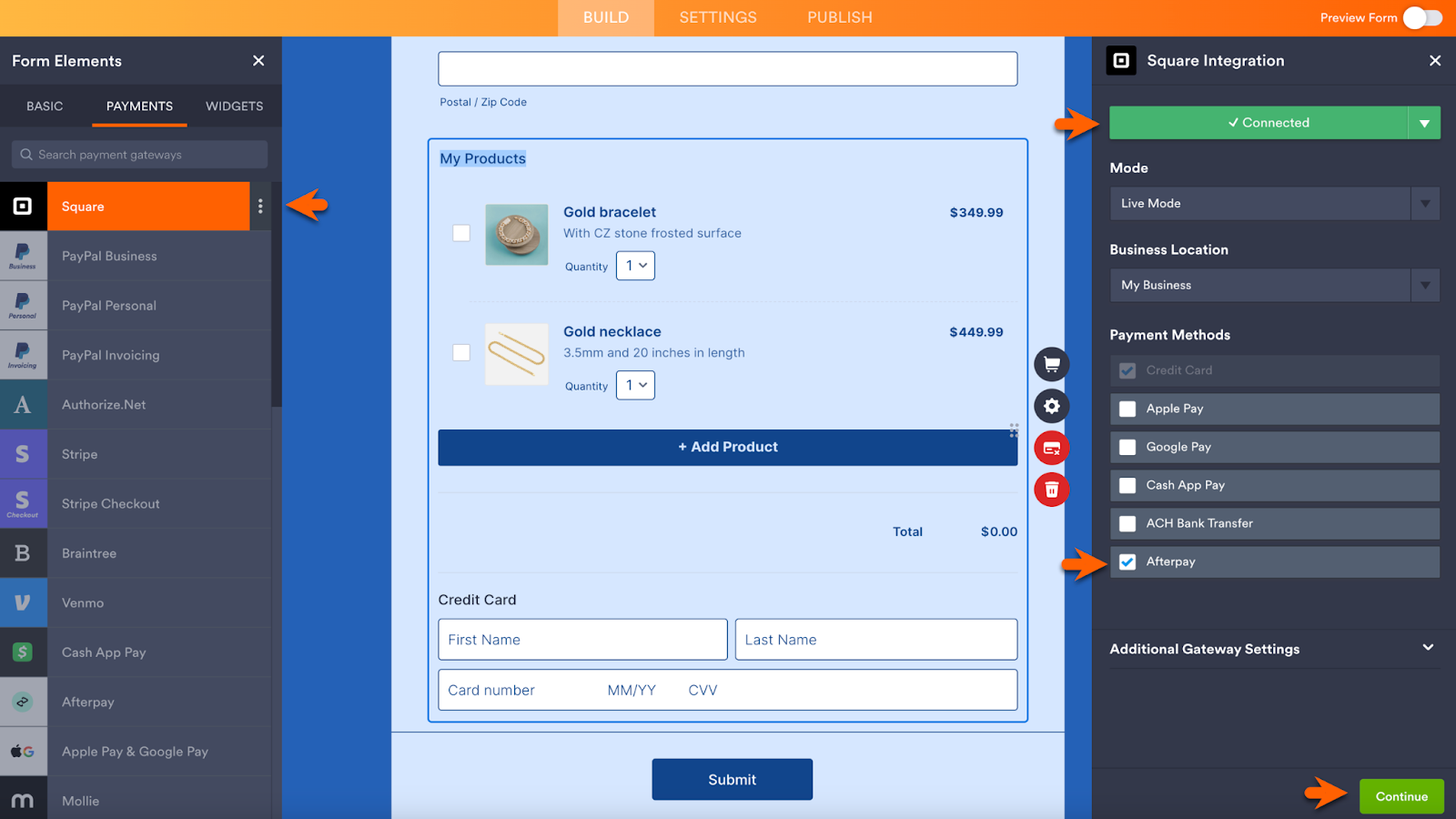This screenshot has width=1456, height=819.
Task: Click the payment gateway list scrollbar
Action: coord(277,294)
